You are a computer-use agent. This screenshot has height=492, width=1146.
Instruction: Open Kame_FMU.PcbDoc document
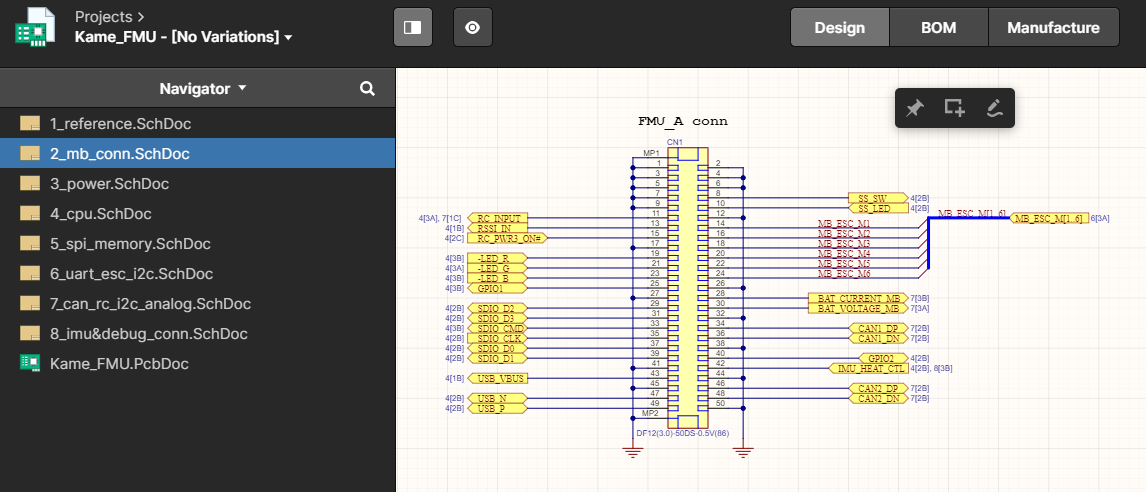pos(197,363)
